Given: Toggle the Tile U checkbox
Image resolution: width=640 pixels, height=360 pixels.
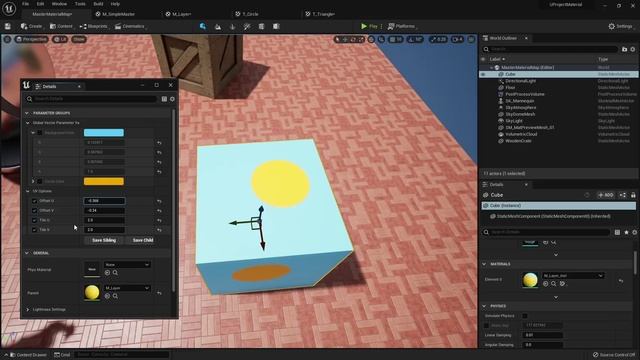Looking at the screenshot, I should [x=34, y=220].
